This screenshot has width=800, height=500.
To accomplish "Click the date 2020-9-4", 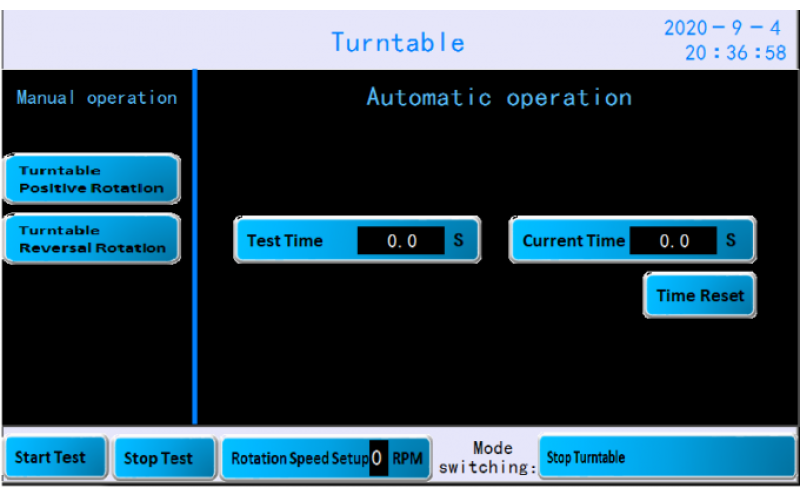I will (722, 28).
